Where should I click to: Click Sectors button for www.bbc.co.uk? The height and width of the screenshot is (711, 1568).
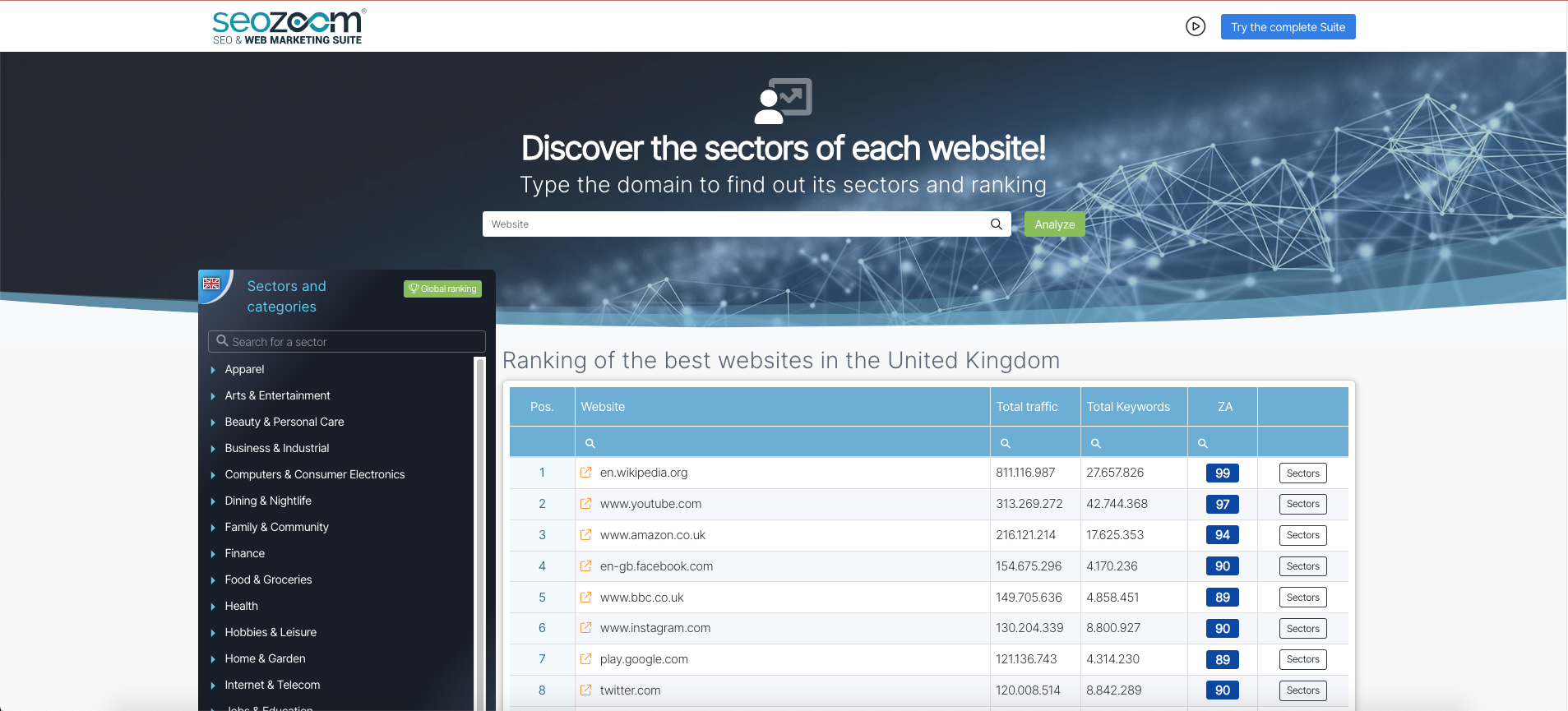[1303, 598]
